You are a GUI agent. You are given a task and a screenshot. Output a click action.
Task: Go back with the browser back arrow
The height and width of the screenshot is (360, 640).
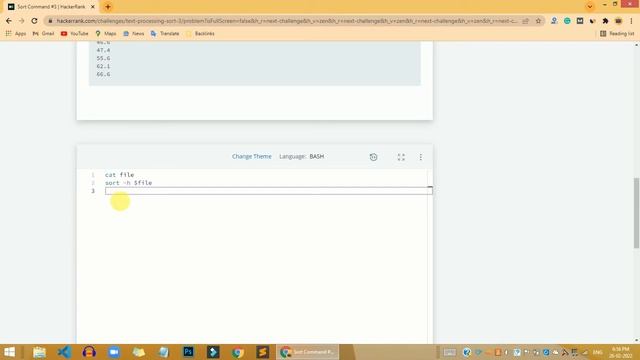[x=9, y=21]
